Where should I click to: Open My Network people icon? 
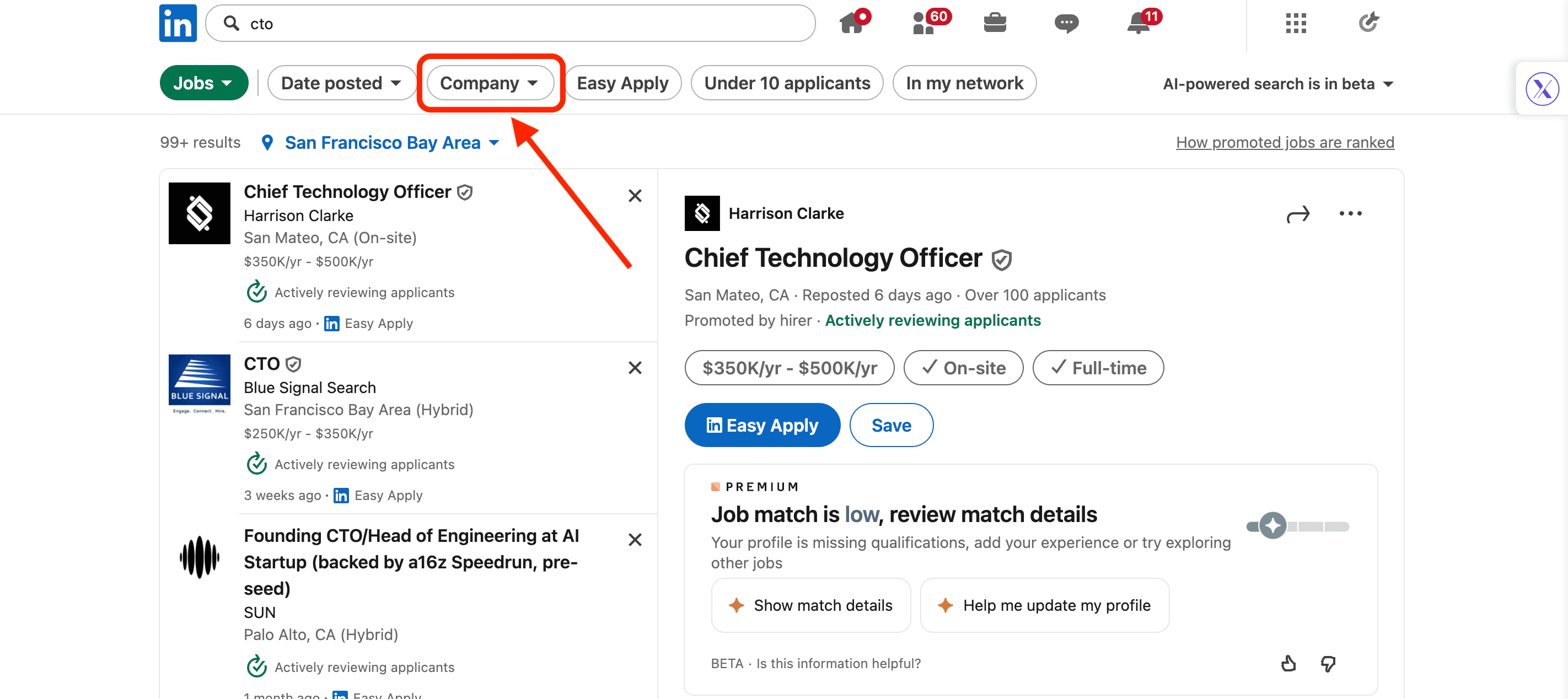(923, 23)
